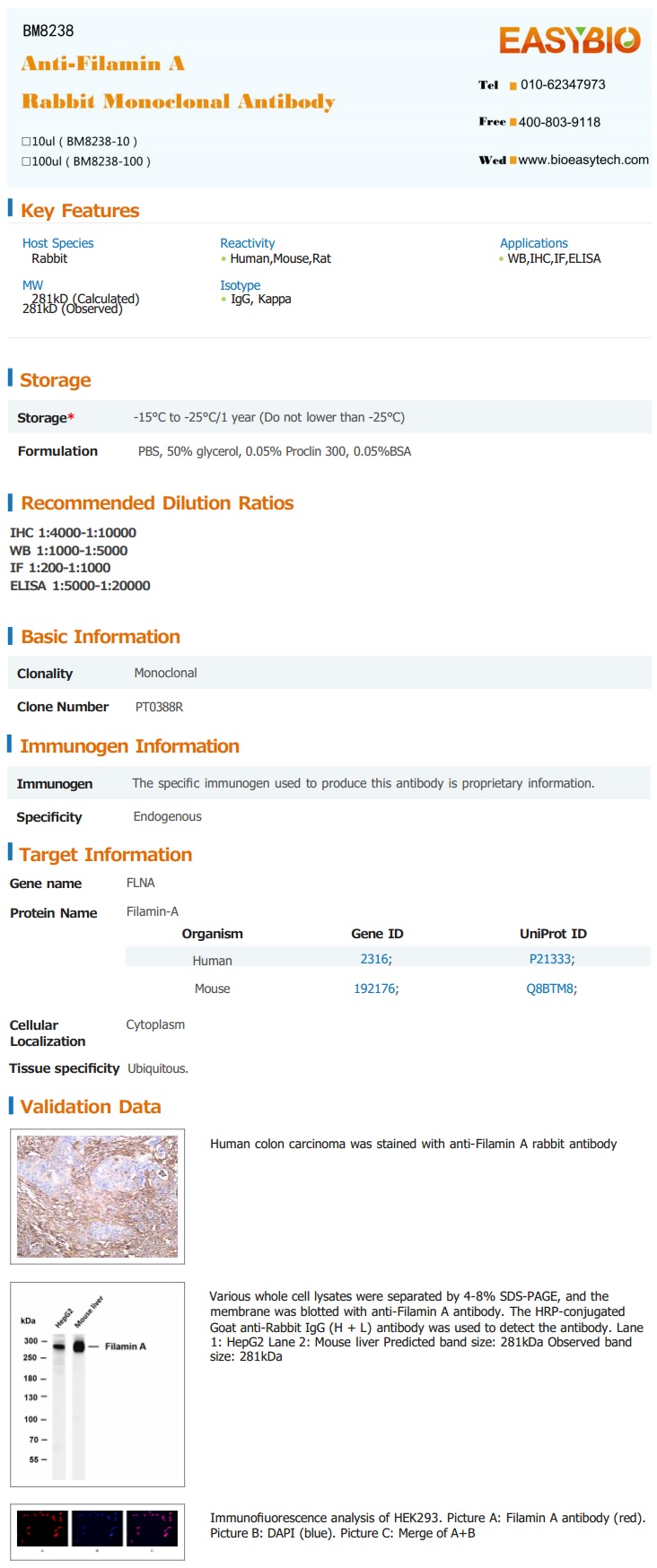Open the HEK293 immunofluorescence image strip
The image size is (657, 1568).
(x=97, y=1532)
